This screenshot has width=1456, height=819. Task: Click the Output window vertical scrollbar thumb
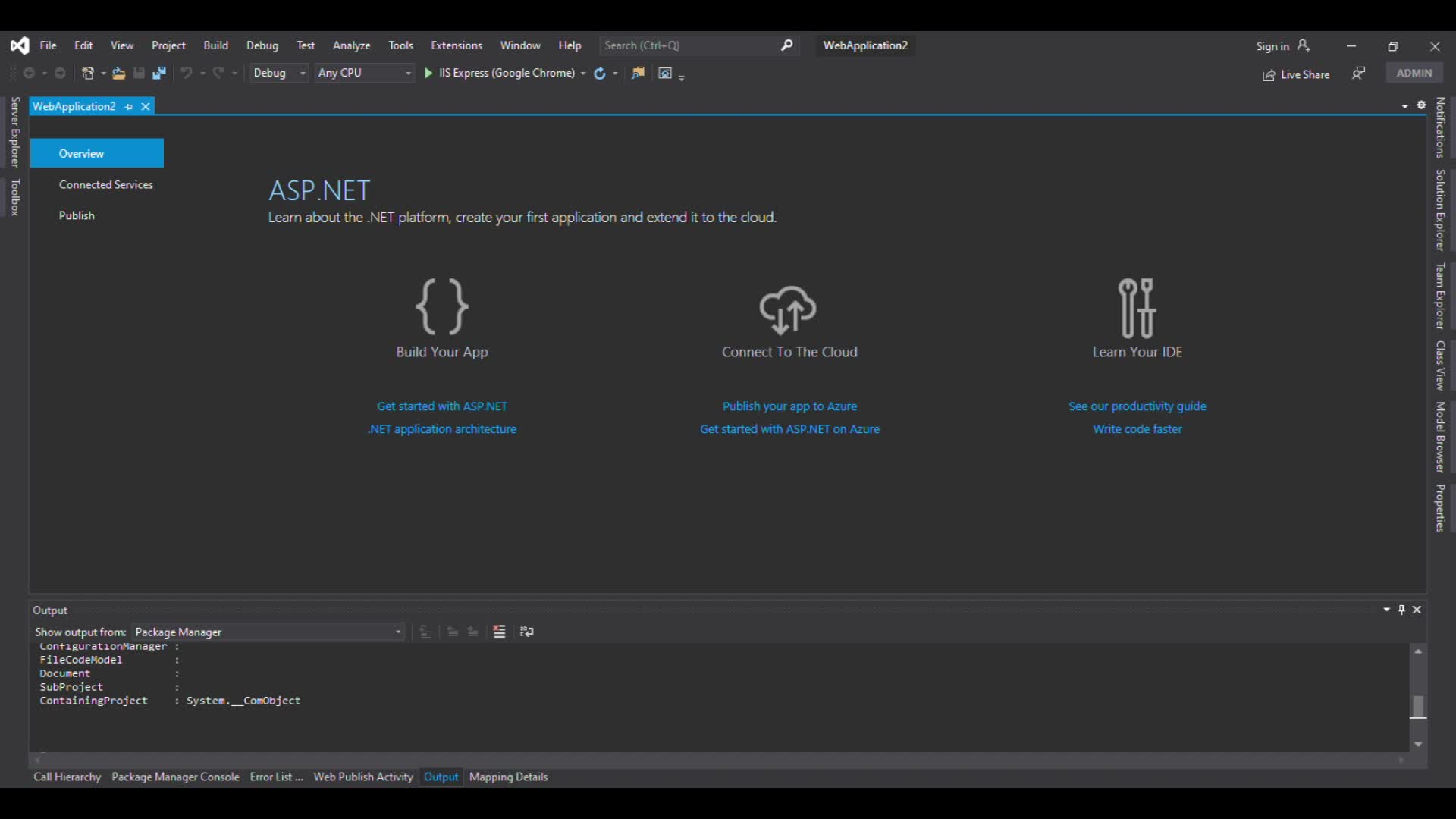click(1417, 706)
